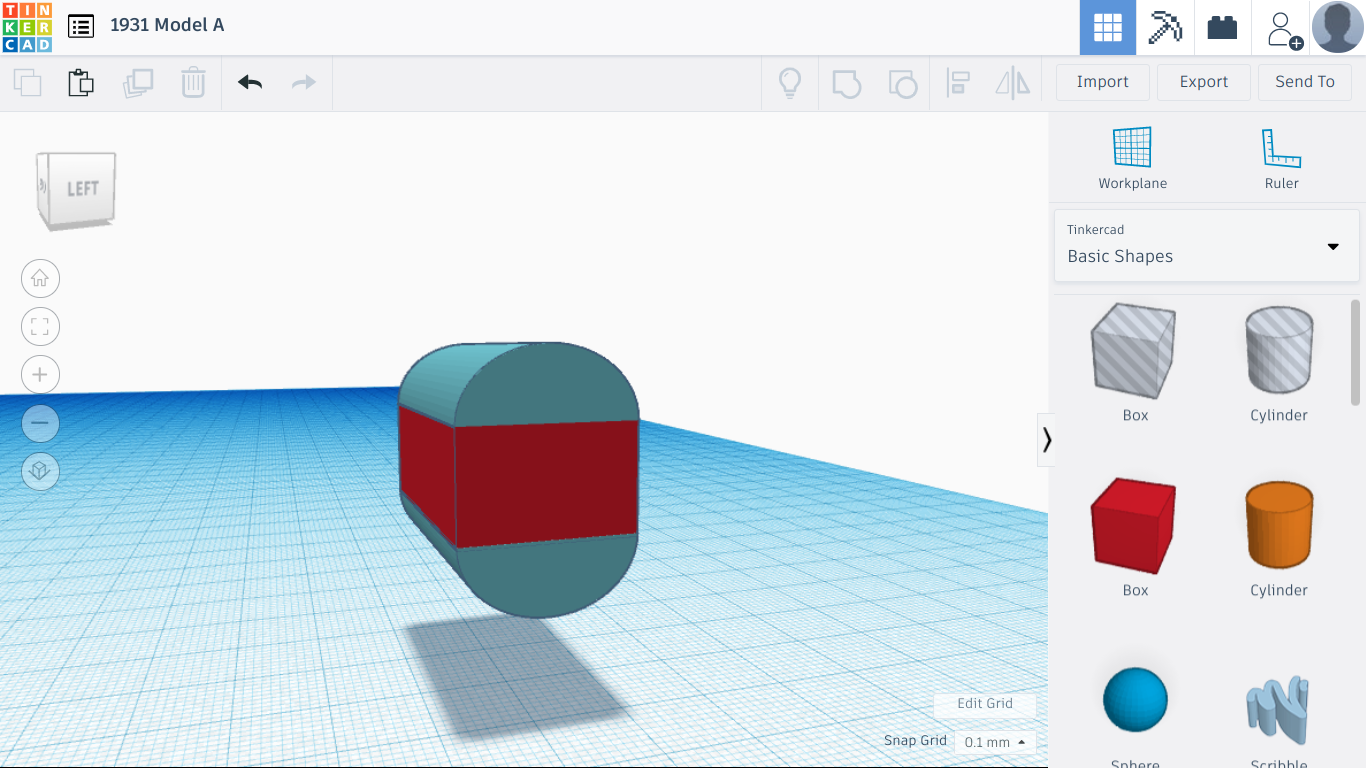Use the Duplicate and repeat icon
The height and width of the screenshot is (768, 1366).
(x=138, y=82)
